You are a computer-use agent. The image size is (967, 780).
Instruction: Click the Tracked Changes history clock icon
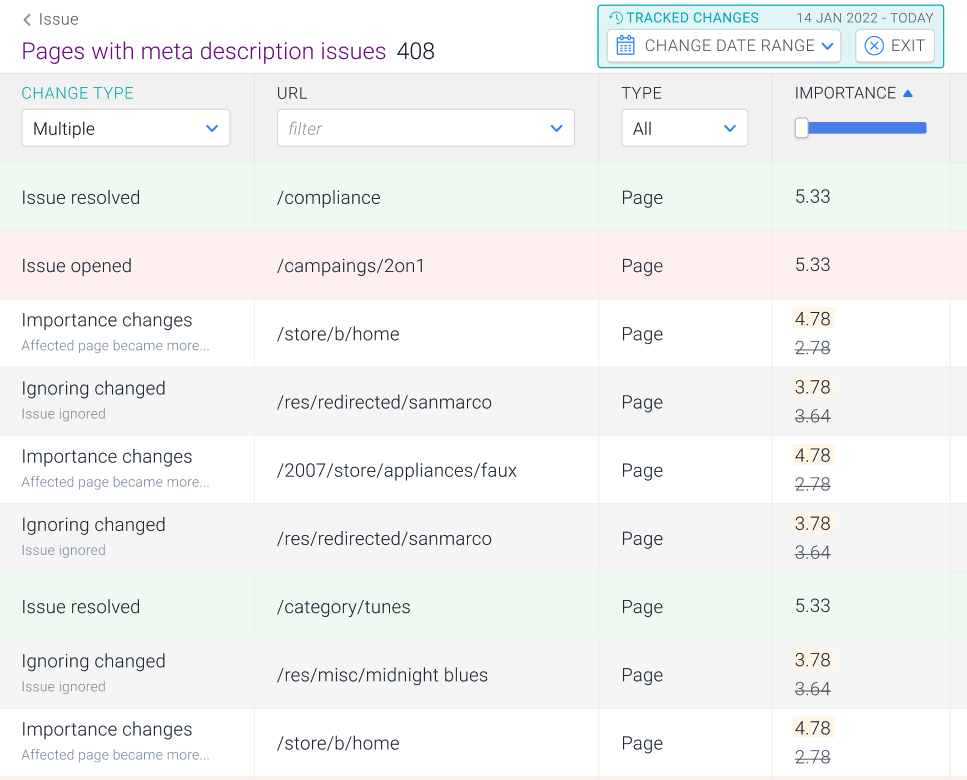click(x=616, y=18)
